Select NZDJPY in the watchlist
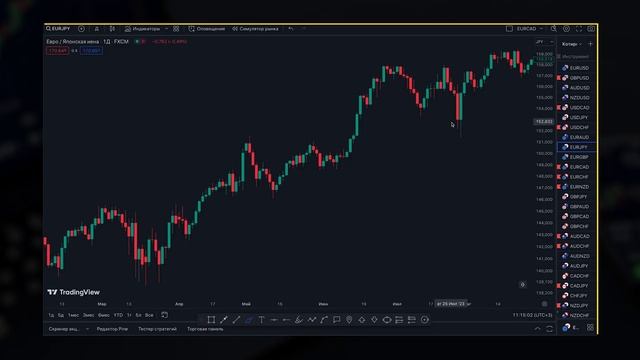This screenshot has height=360, width=640. click(576, 305)
